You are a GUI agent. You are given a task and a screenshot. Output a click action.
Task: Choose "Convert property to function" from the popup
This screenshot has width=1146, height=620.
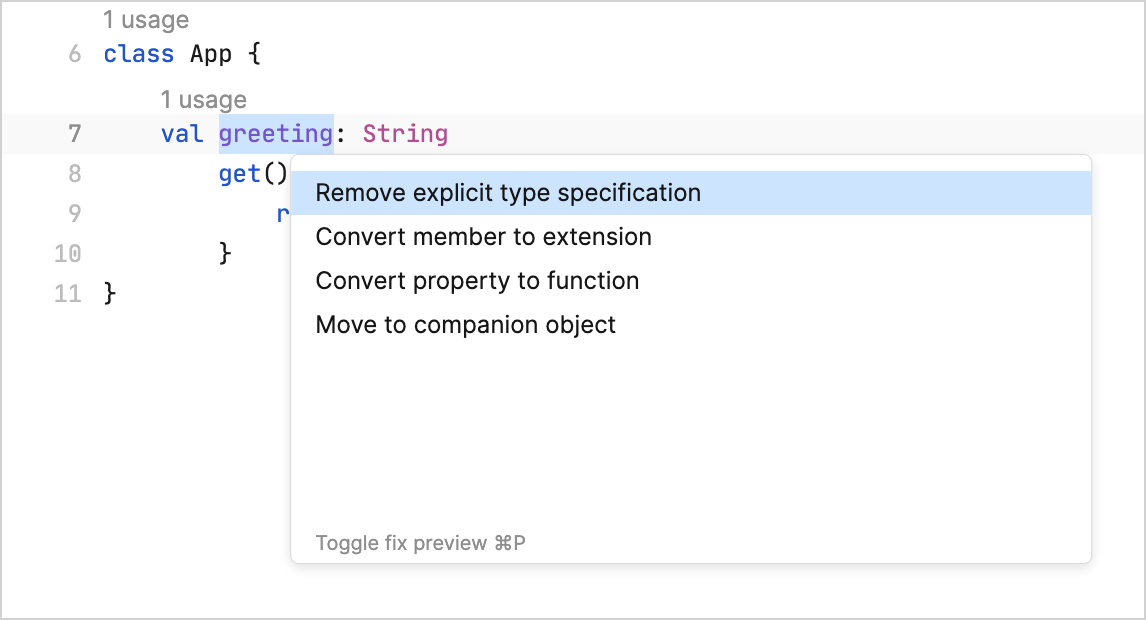tap(476, 281)
